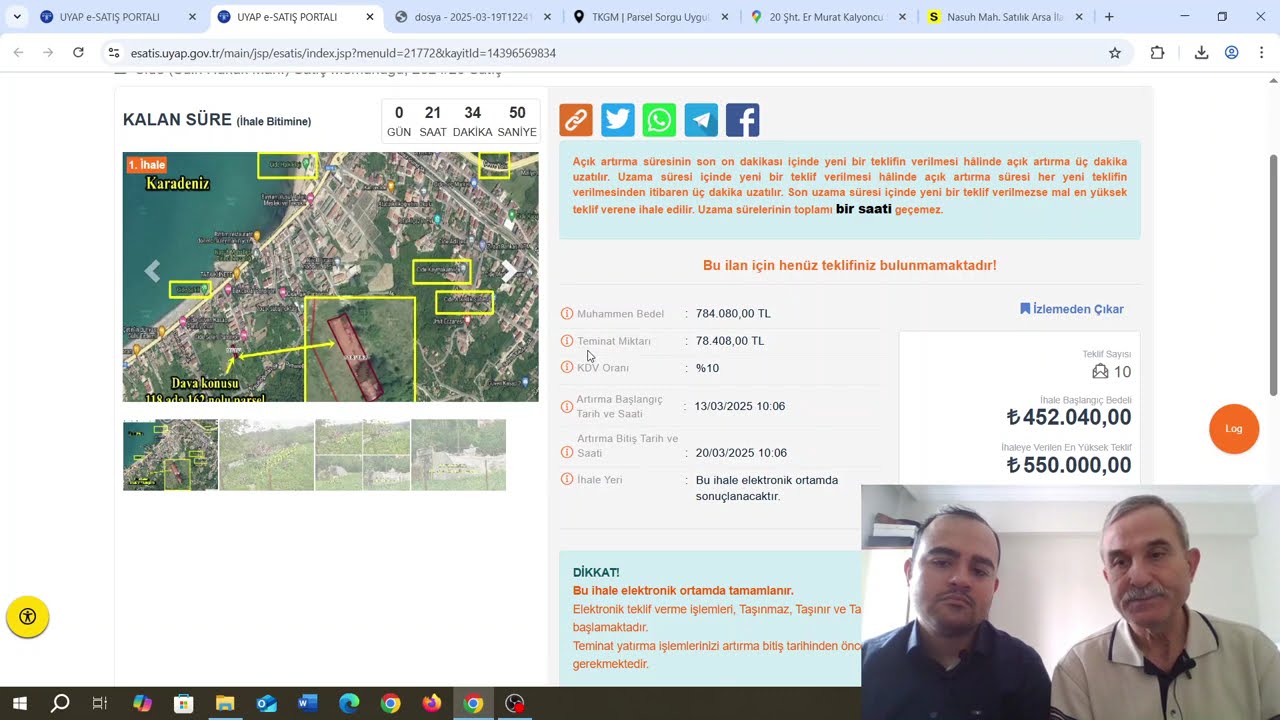Click the DİKKAT! notice heading

point(596,572)
